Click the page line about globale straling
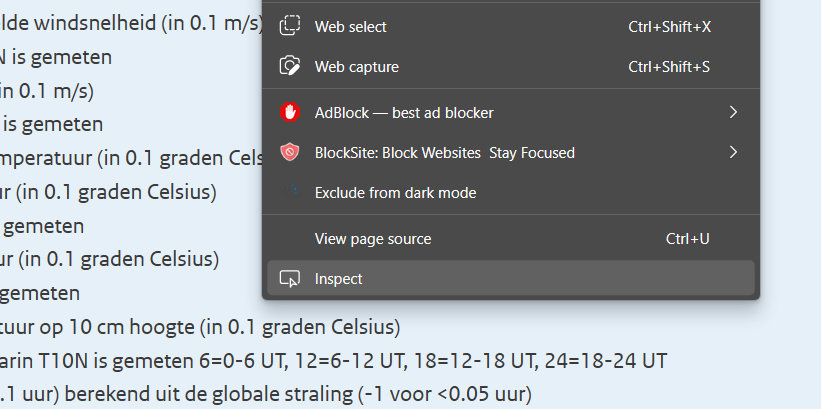This screenshot has width=821, height=409. [265, 394]
